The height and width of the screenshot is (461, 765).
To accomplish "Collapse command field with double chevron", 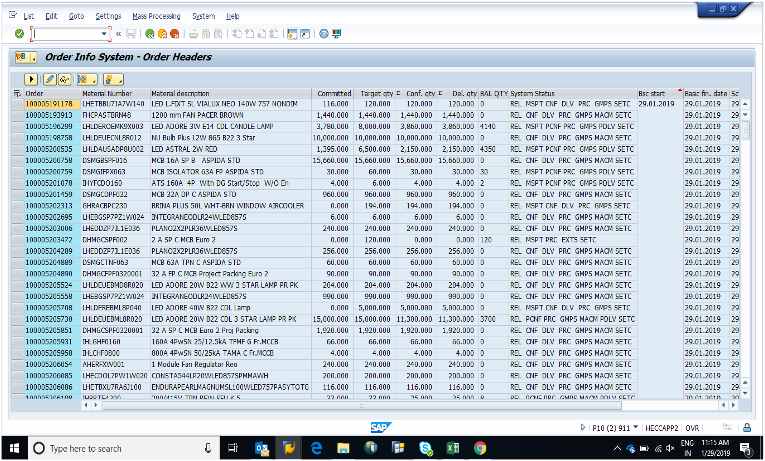I will pos(119,34).
